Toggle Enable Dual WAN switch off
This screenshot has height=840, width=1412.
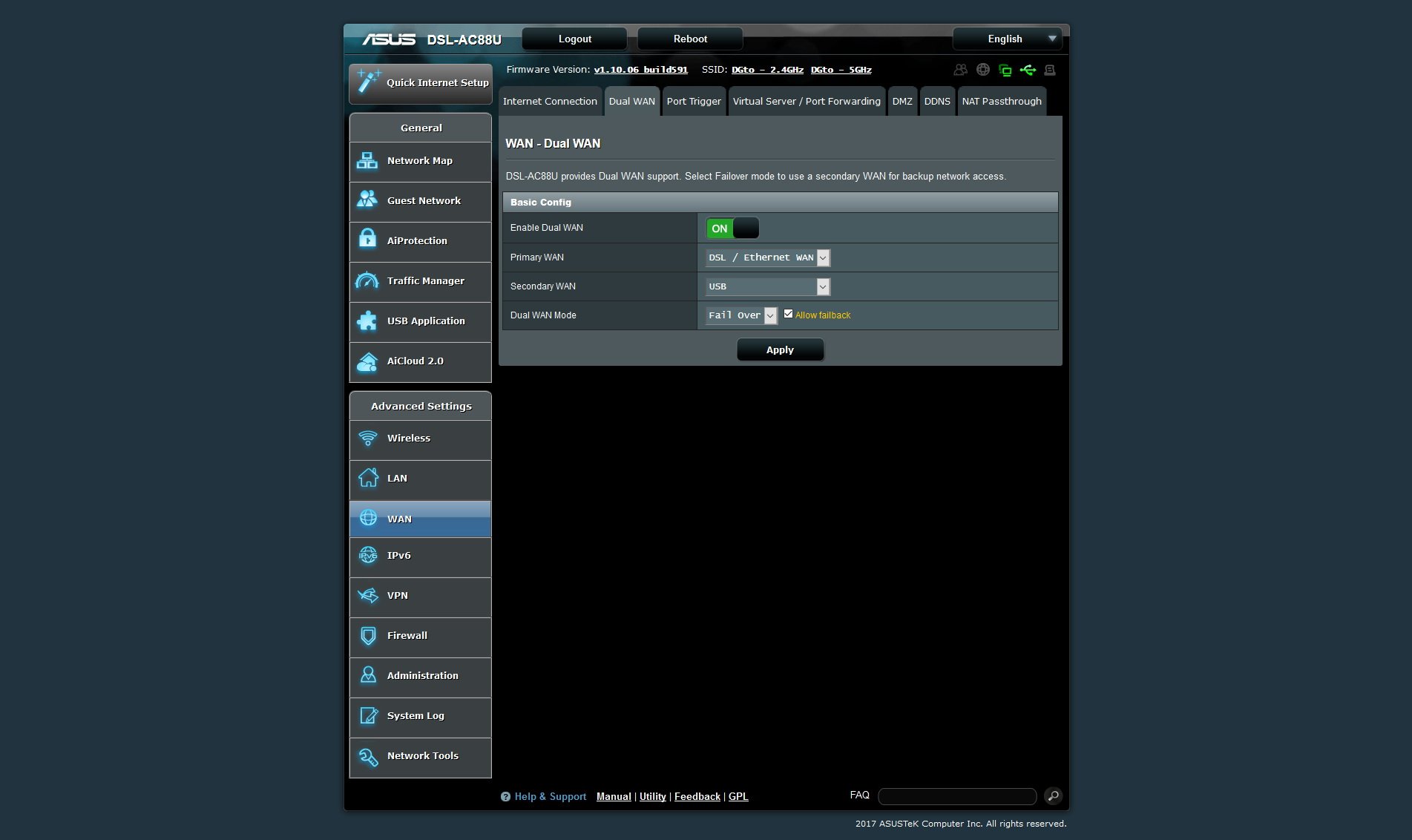point(732,229)
